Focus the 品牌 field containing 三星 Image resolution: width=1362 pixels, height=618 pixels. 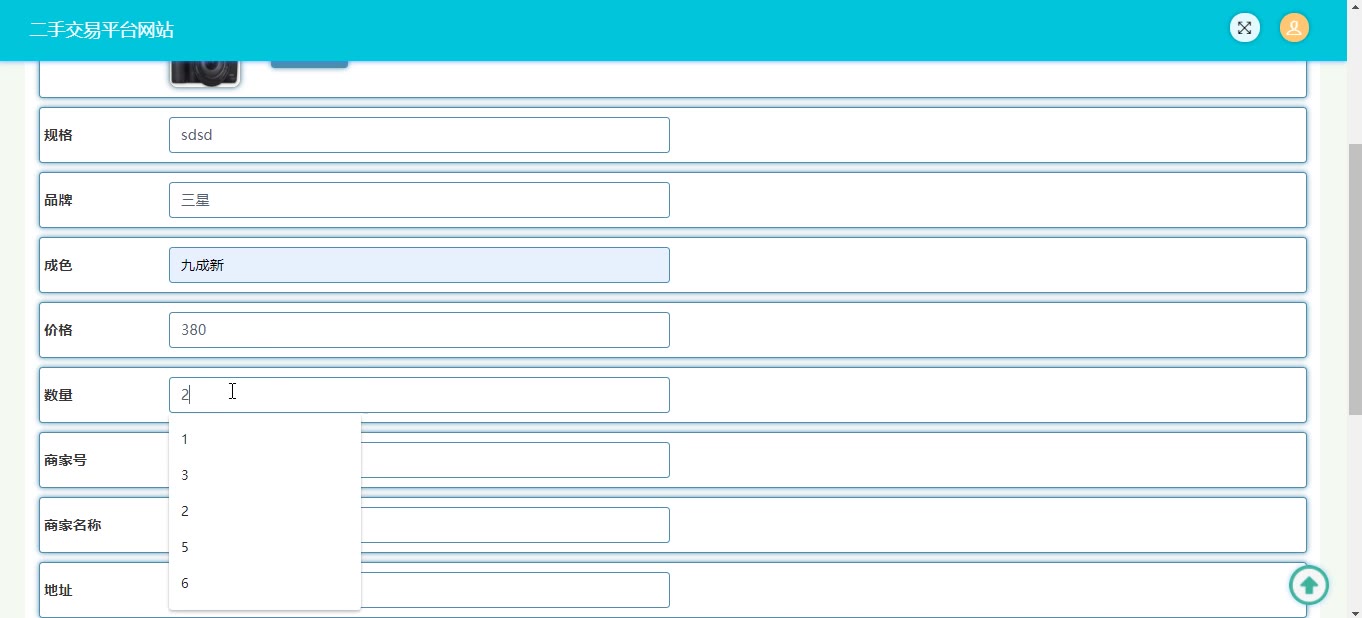pos(419,200)
